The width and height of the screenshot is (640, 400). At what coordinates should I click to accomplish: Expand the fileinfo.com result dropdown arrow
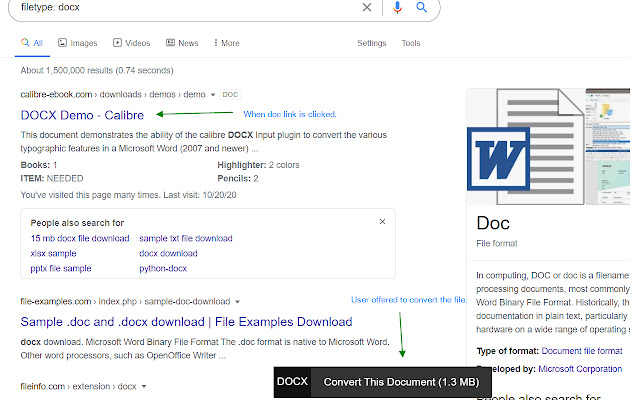[x=144, y=387]
